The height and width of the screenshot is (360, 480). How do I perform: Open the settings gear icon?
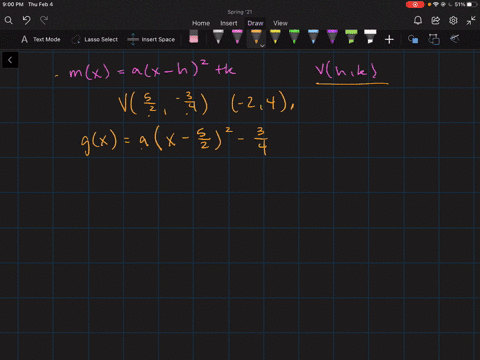[x=453, y=21]
